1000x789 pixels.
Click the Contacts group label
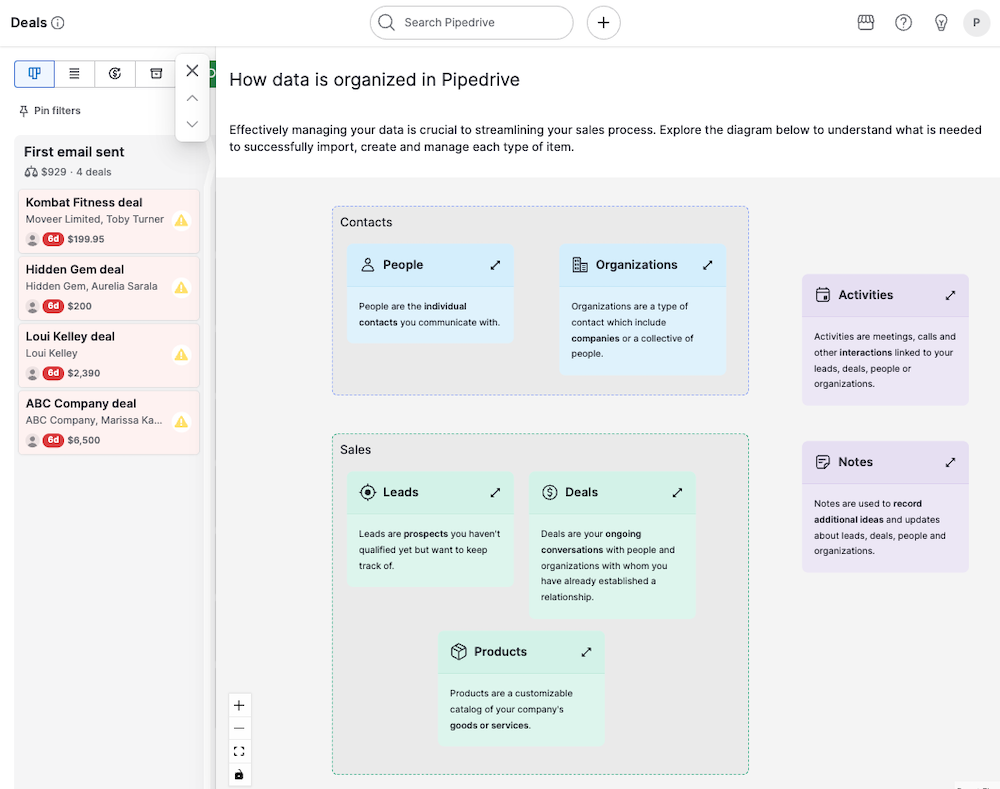tap(366, 222)
